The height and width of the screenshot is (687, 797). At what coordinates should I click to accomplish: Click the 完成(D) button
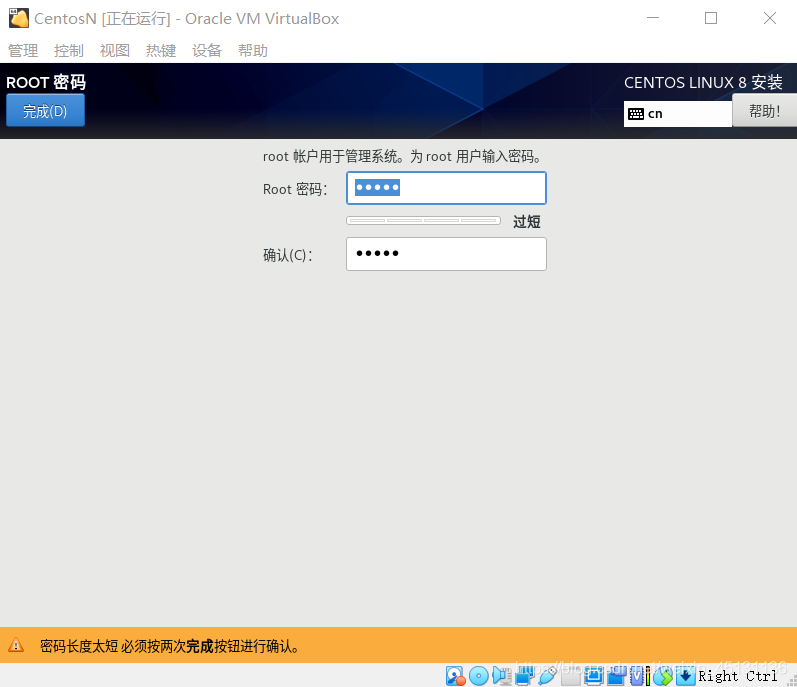pos(45,111)
